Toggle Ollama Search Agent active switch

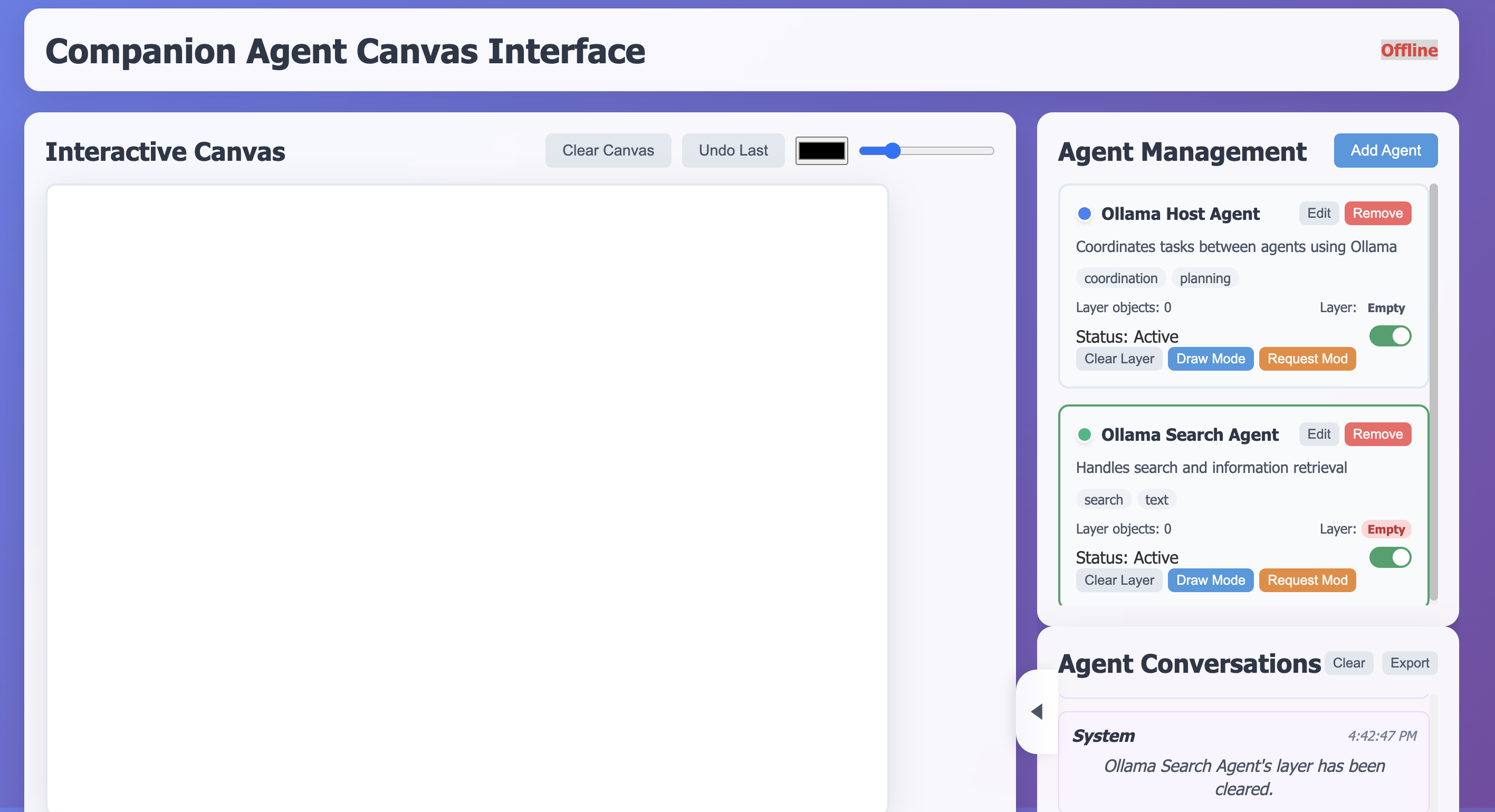coord(1389,557)
